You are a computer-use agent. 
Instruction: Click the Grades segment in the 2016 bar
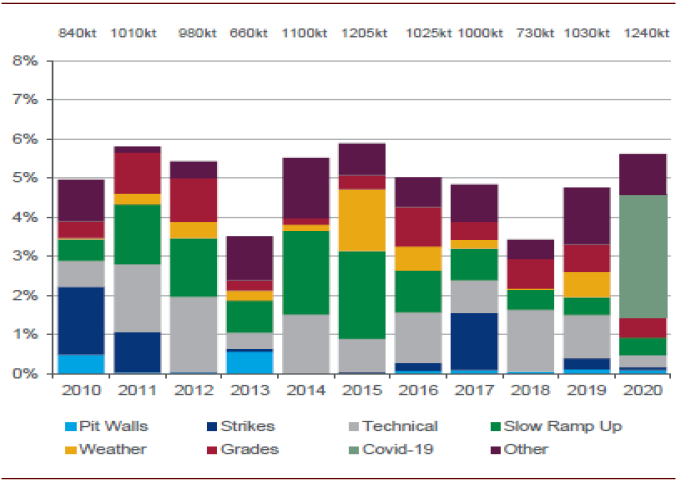(x=418, y=227)
